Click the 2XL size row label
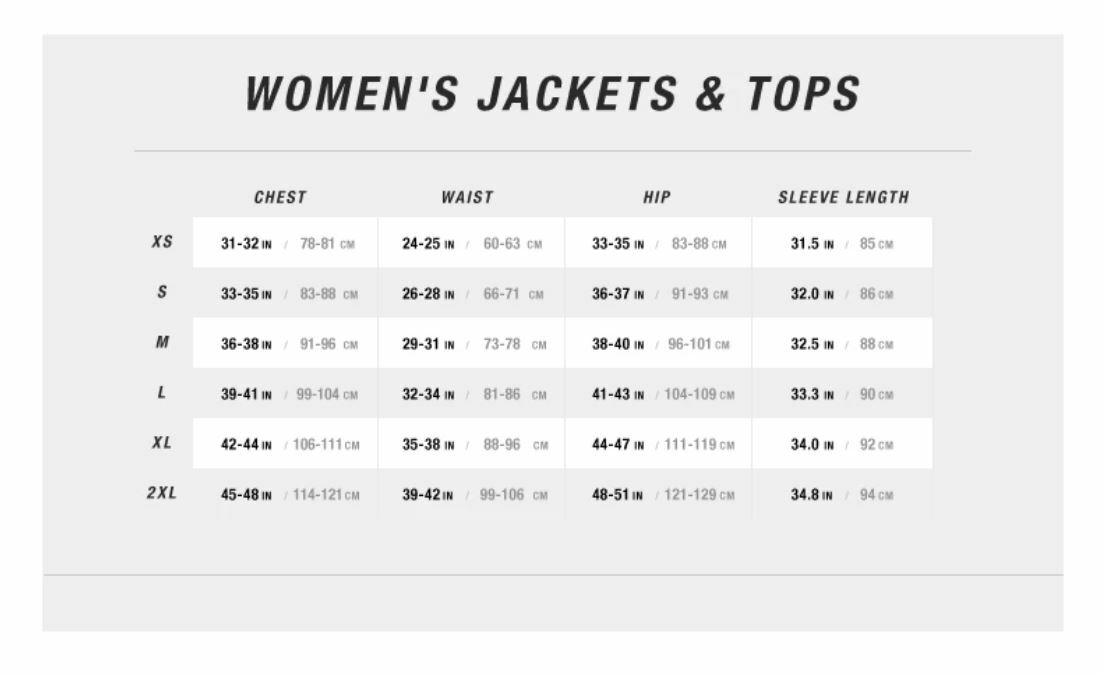 click(x=162, y=493)
